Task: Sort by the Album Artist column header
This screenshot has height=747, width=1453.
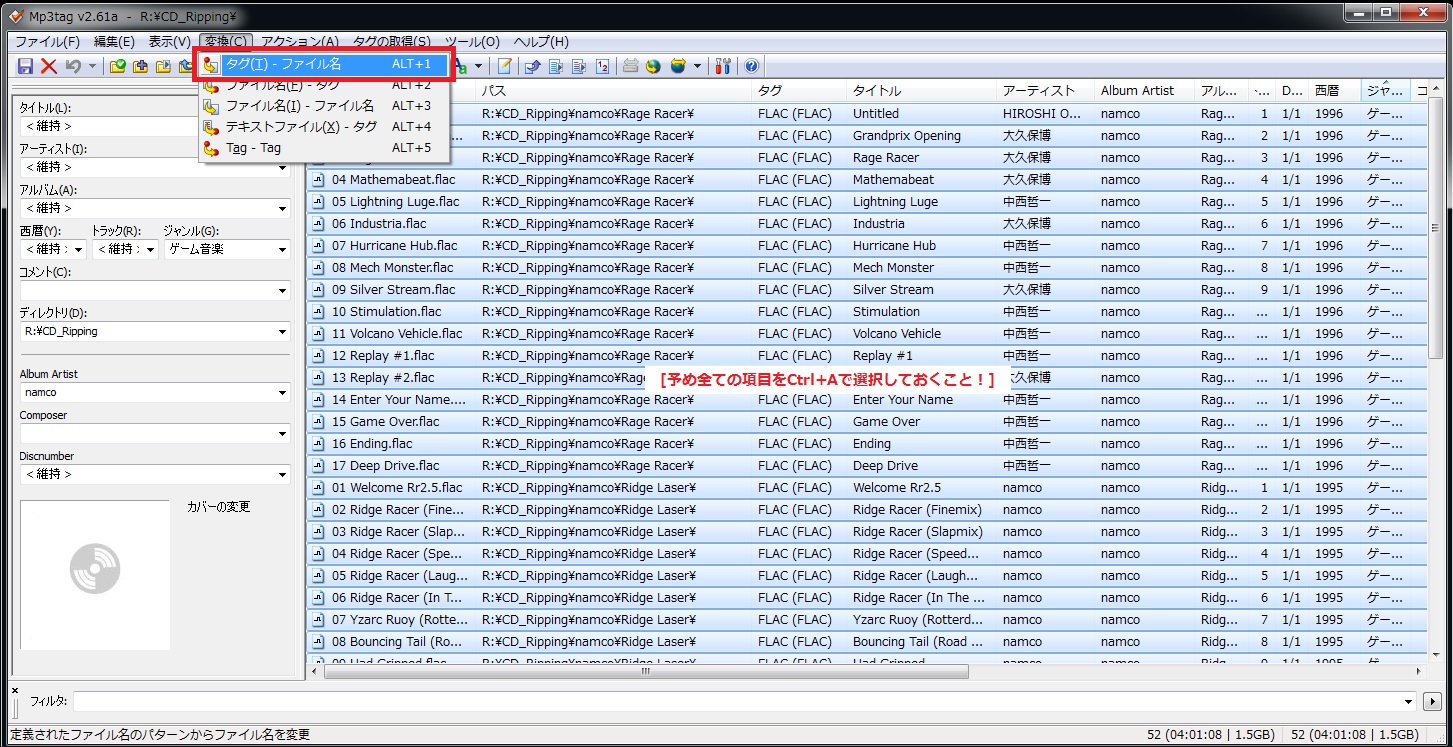Action: pyautogui.click(x=1145, y=91)
